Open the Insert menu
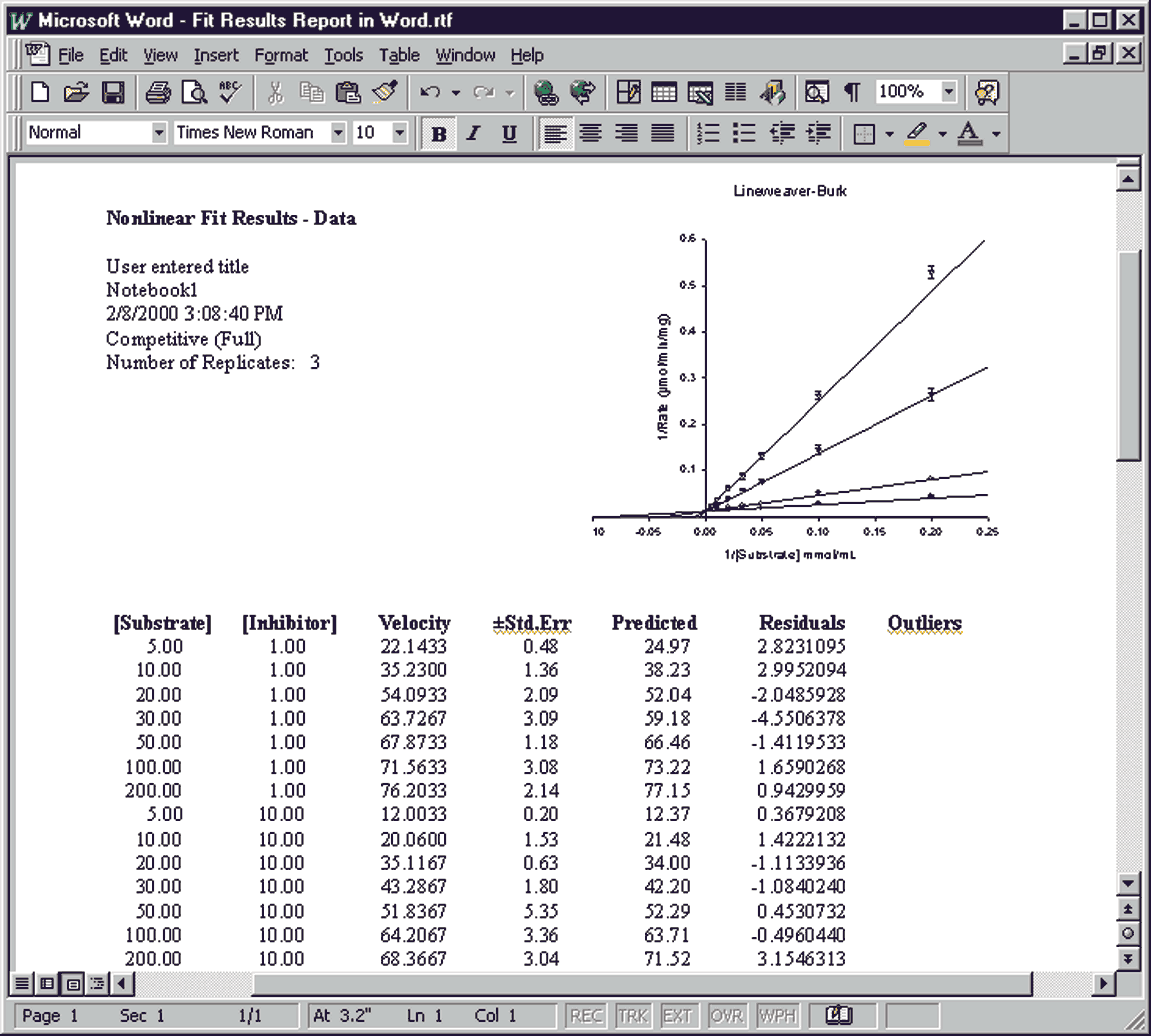This screenshot has height=1036, width=1151. point(216,55)
